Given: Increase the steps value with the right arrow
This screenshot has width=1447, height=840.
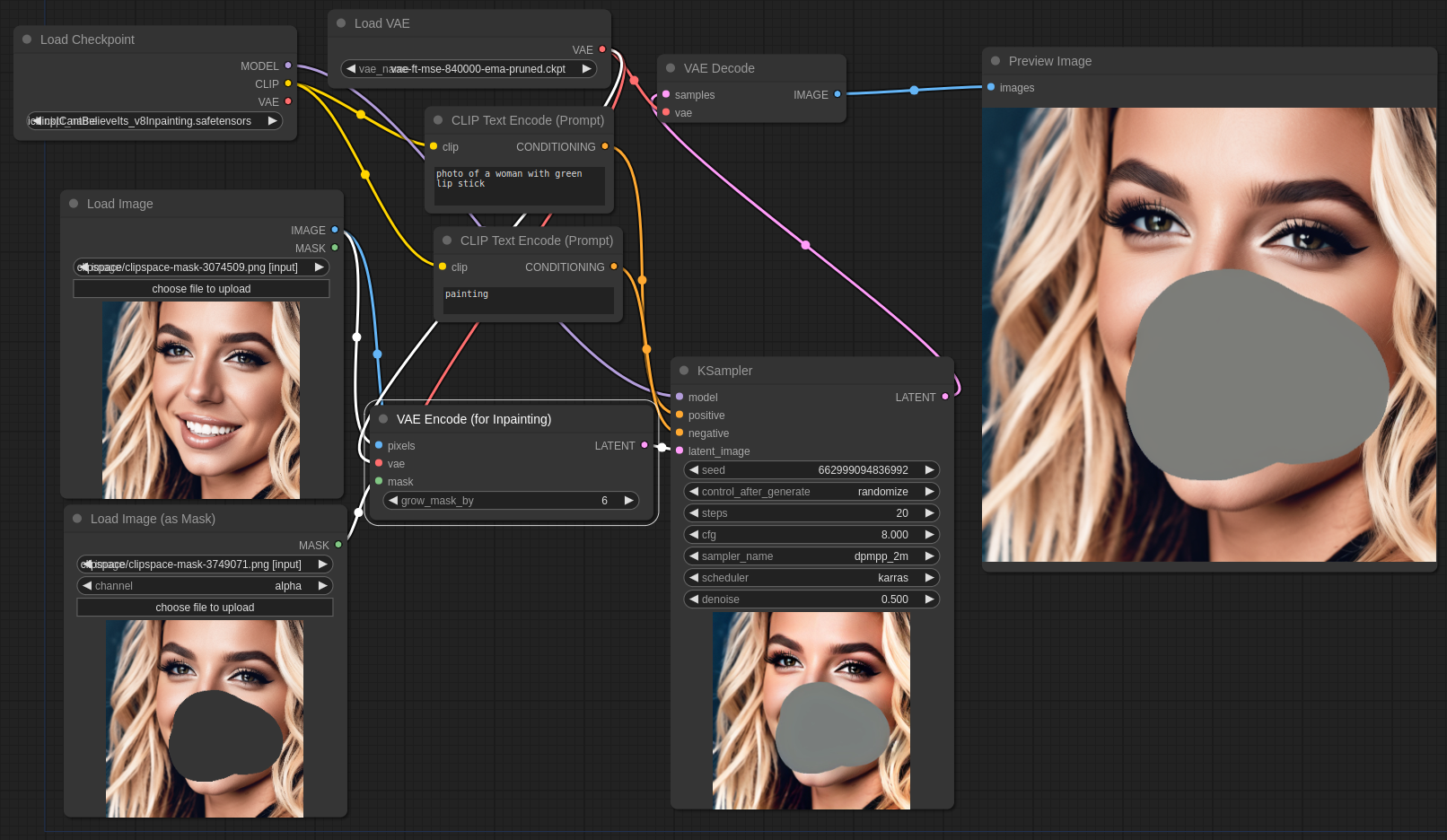Looking at the screenshot, I should click(x=929, y=512).
